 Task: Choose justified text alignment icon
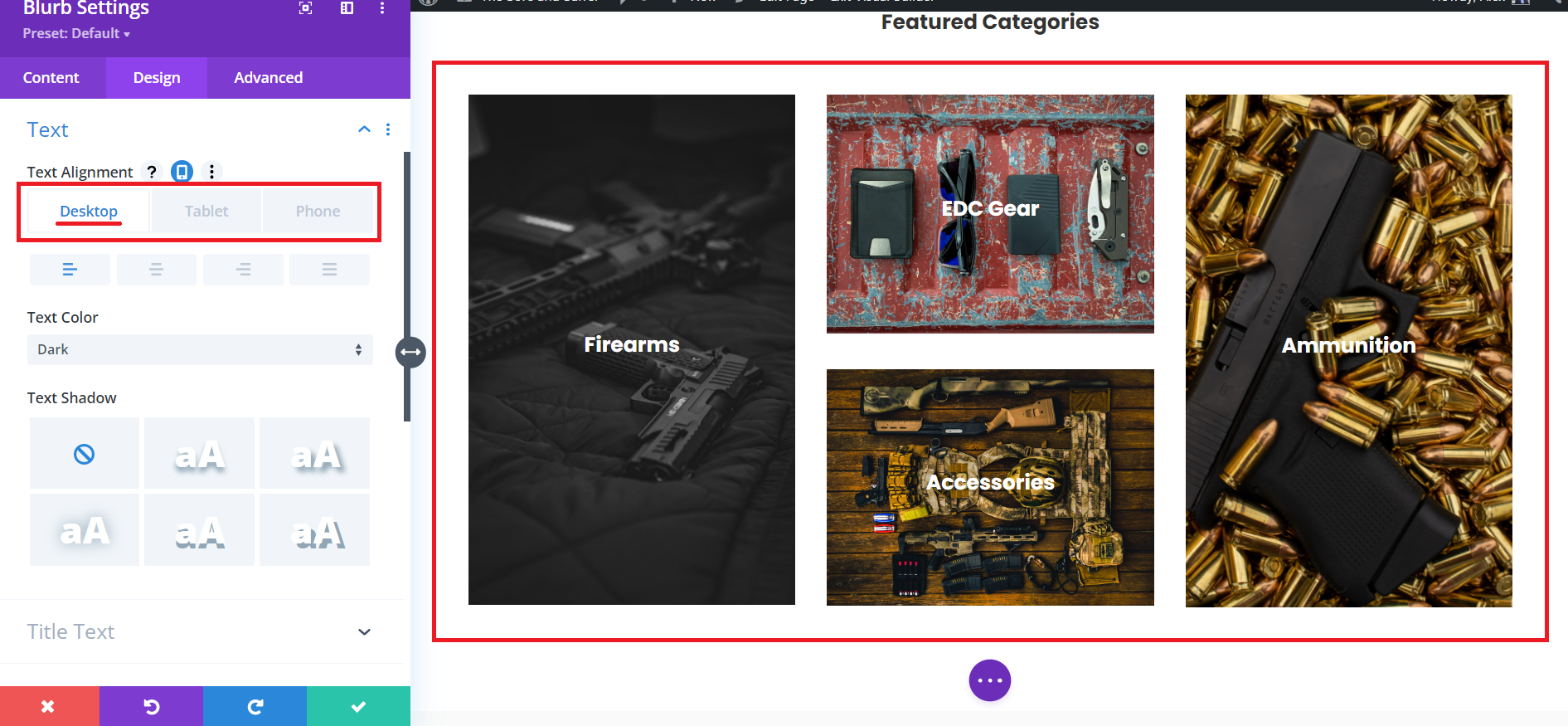tap(329, 270)
